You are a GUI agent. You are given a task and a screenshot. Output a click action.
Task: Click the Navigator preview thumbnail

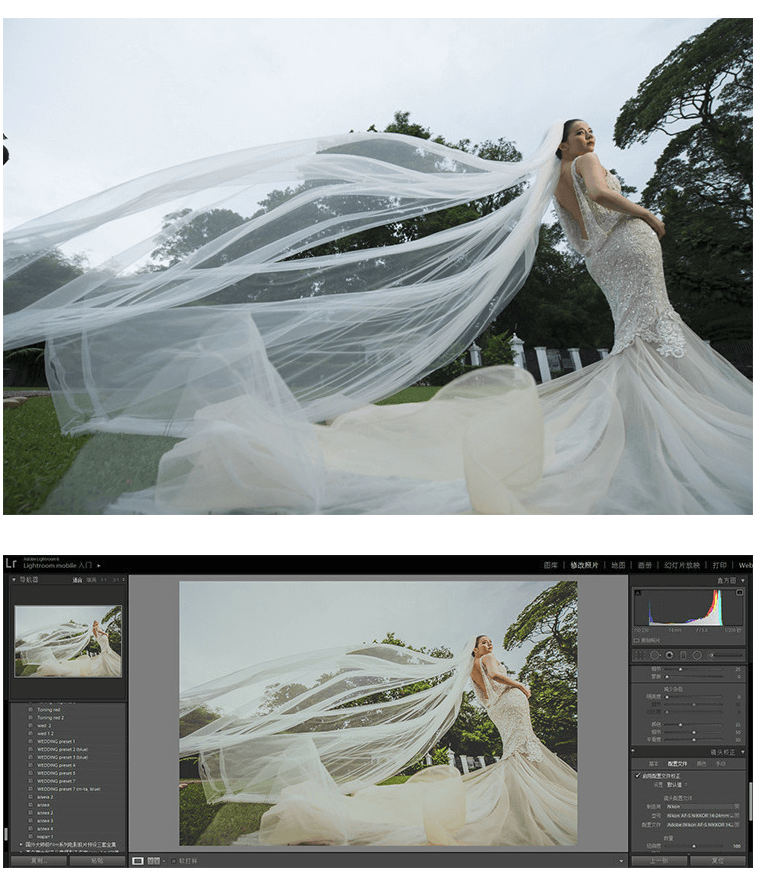68,641
